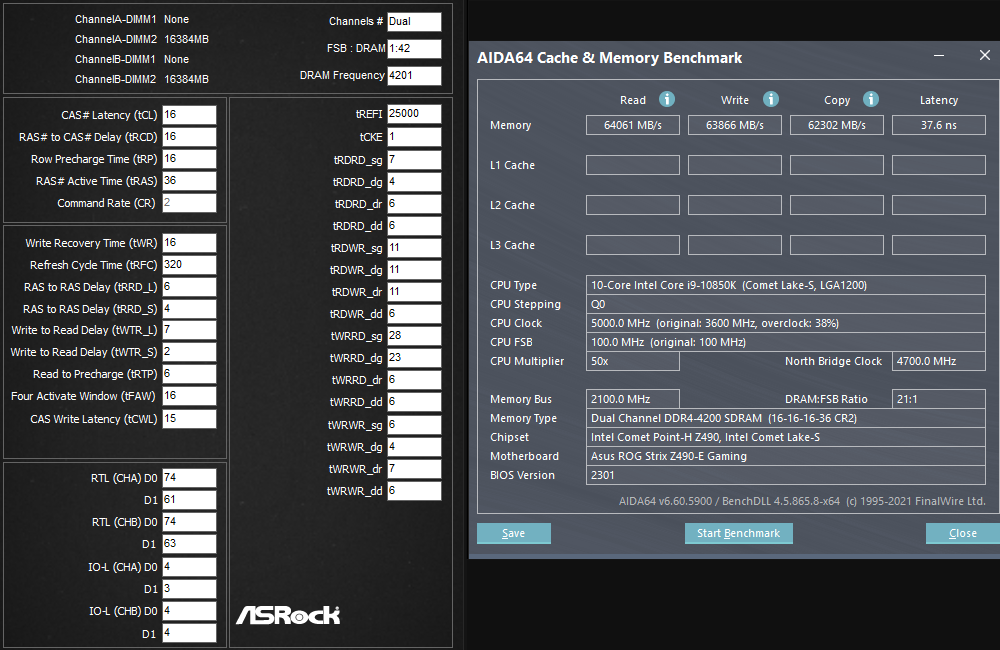Click the FSB : DRAM 1:42 field
Viewport: 1000px width, 650px height.
(x=414, y=48)
